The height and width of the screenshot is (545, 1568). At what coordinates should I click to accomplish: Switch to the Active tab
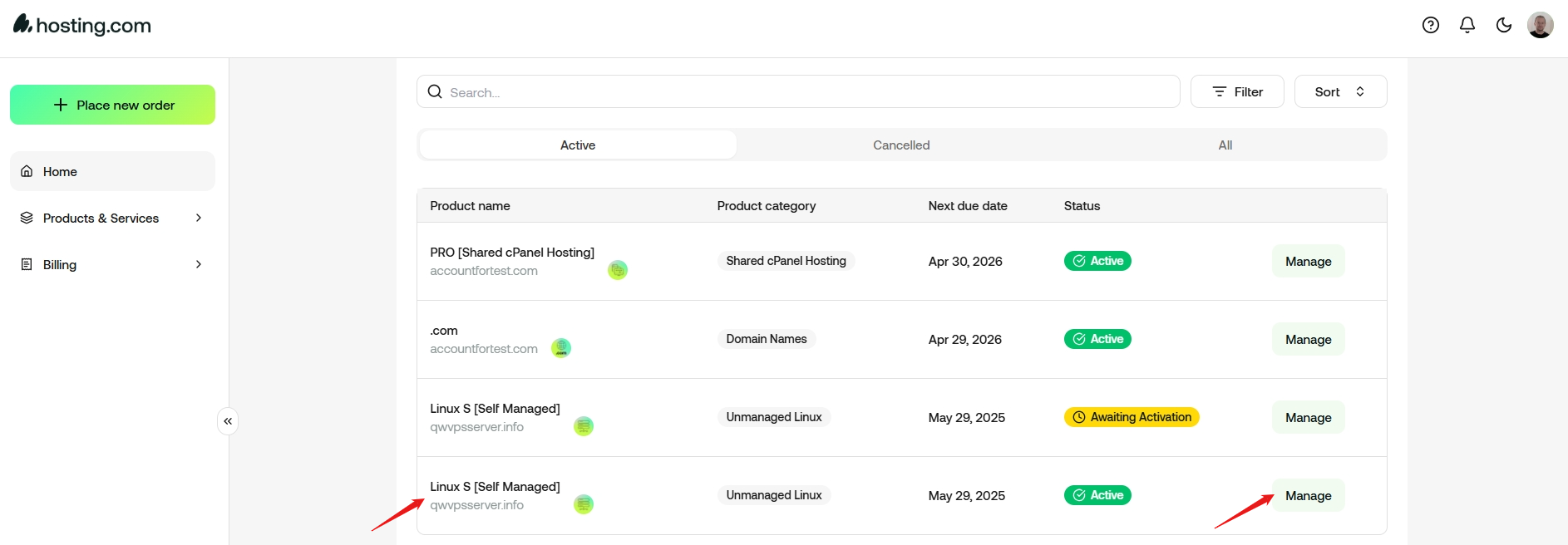578,145
